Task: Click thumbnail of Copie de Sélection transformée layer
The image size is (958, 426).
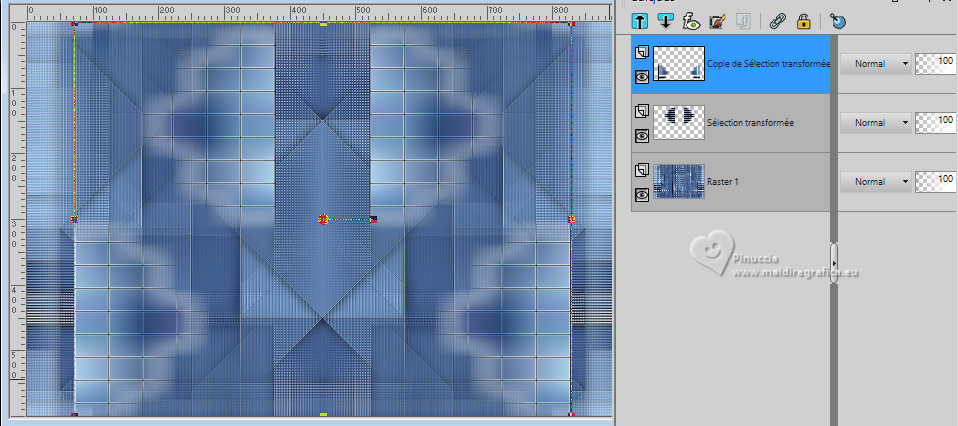Action: click(679, 64)
